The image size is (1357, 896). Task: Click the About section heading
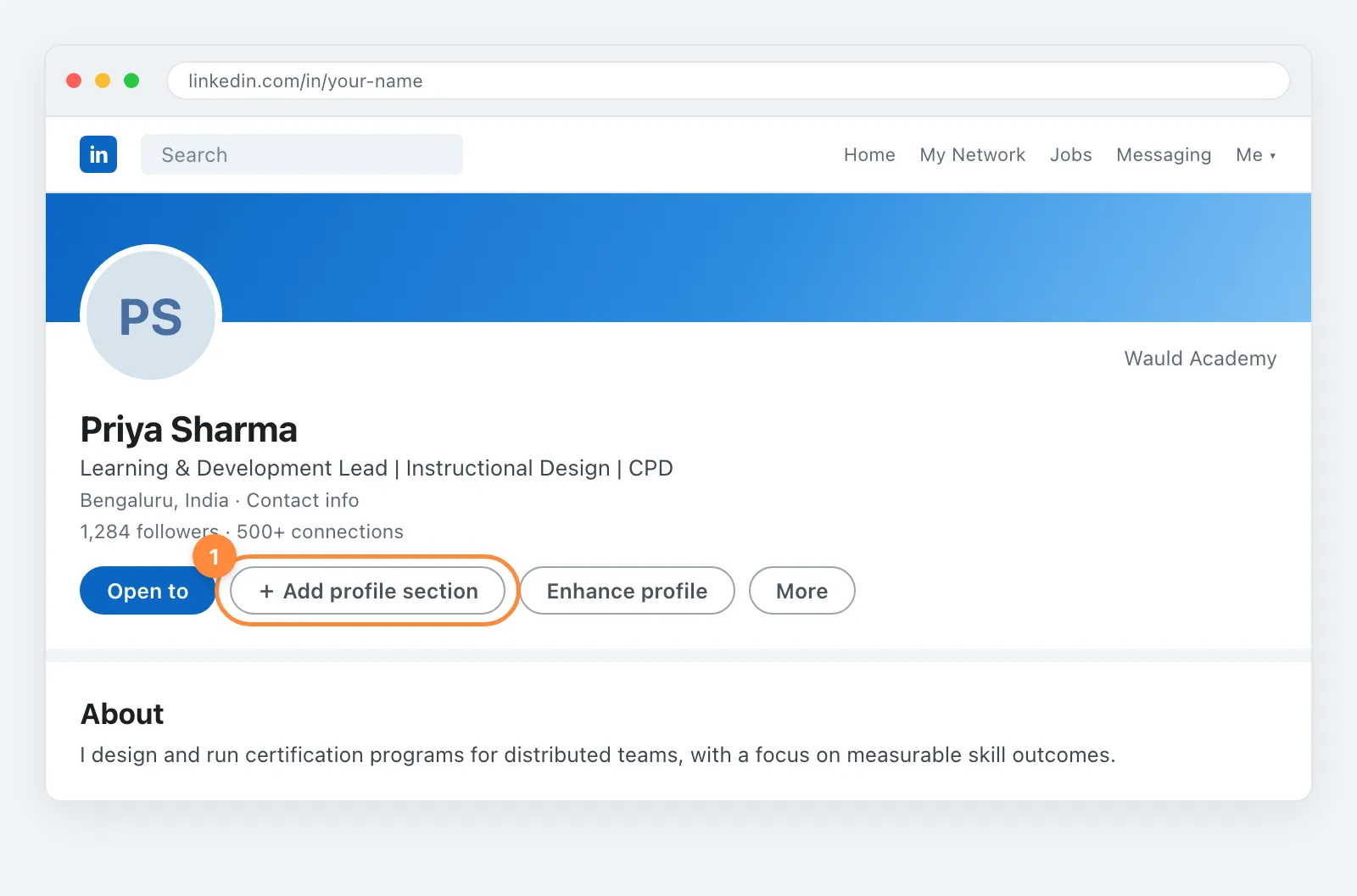tap(122, 714)
